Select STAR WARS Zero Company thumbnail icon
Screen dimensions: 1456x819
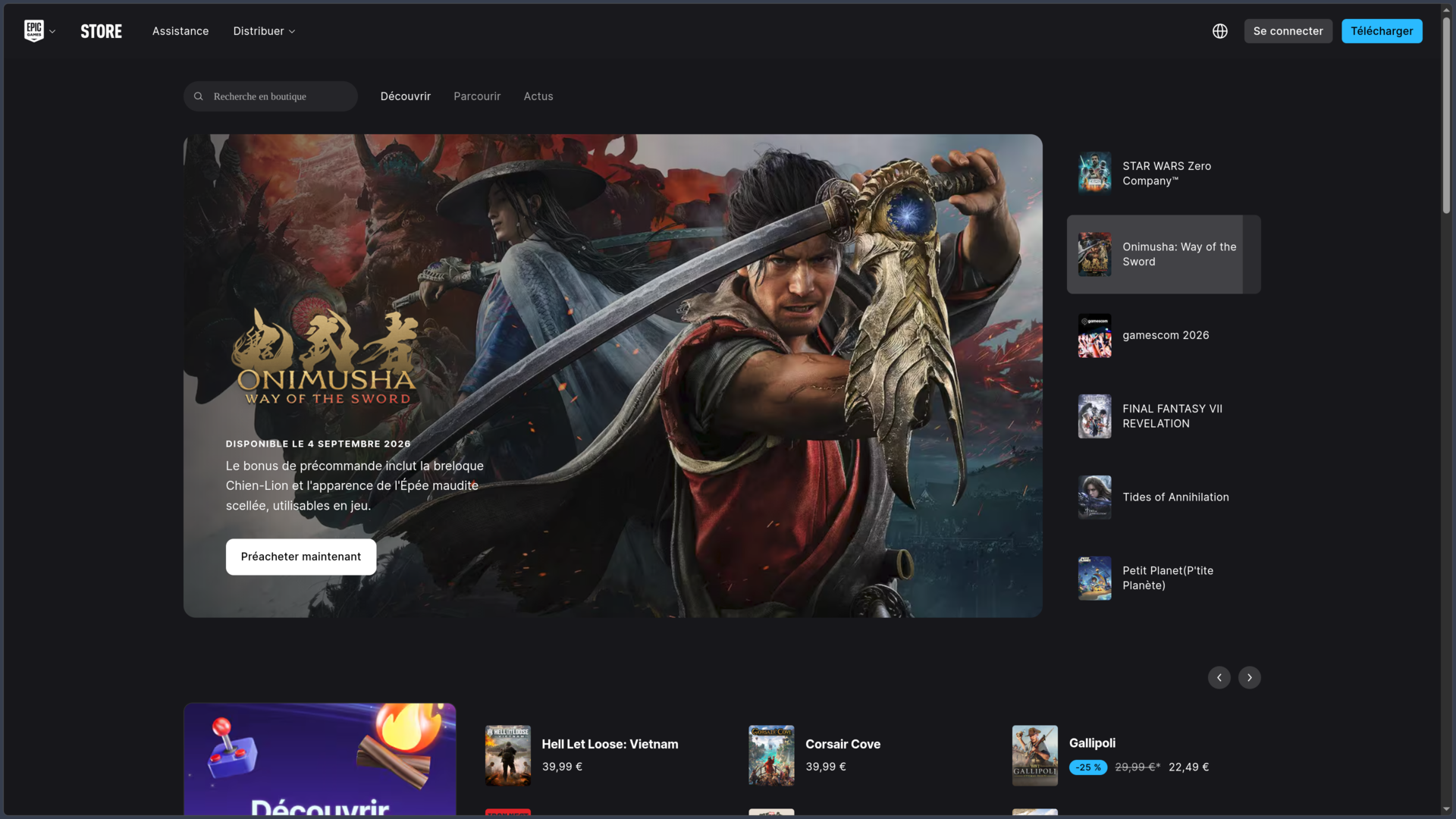point(1095,173)
